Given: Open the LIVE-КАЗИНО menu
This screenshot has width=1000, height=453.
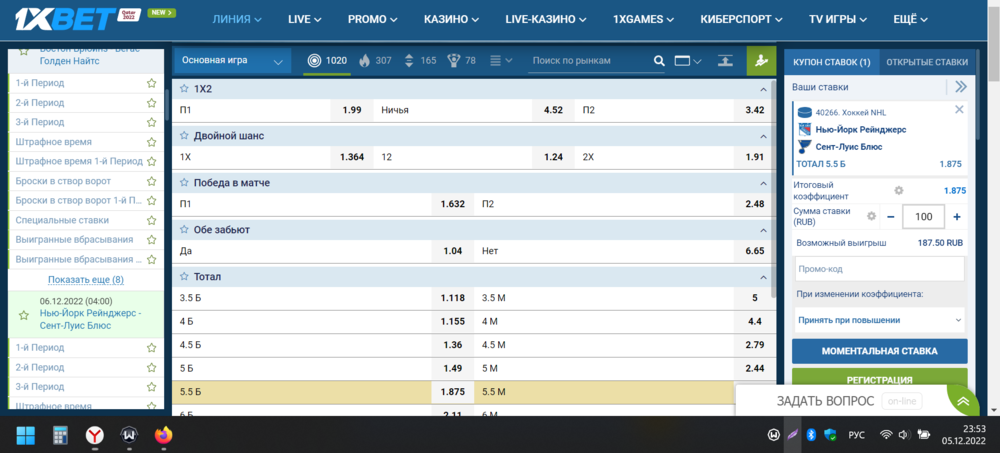Looking at the screenshot, I should coord(546,19).
